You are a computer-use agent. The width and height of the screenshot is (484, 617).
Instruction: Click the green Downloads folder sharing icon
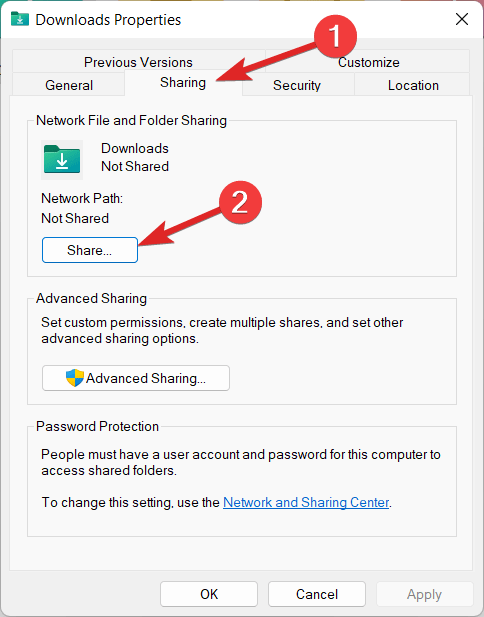tap(62, 159)
